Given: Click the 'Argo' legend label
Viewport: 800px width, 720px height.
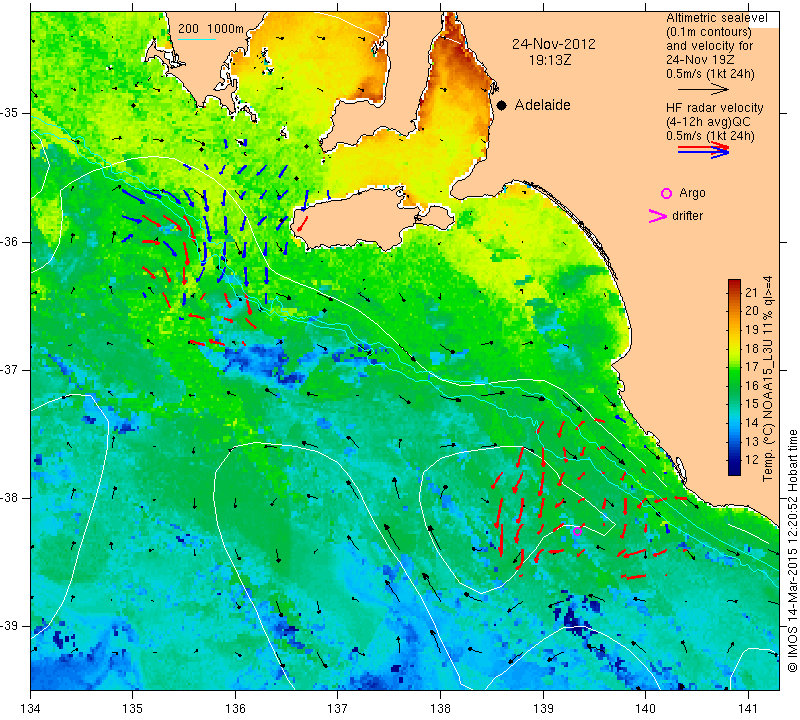Looking at the screenshot, I should point(692,193).
